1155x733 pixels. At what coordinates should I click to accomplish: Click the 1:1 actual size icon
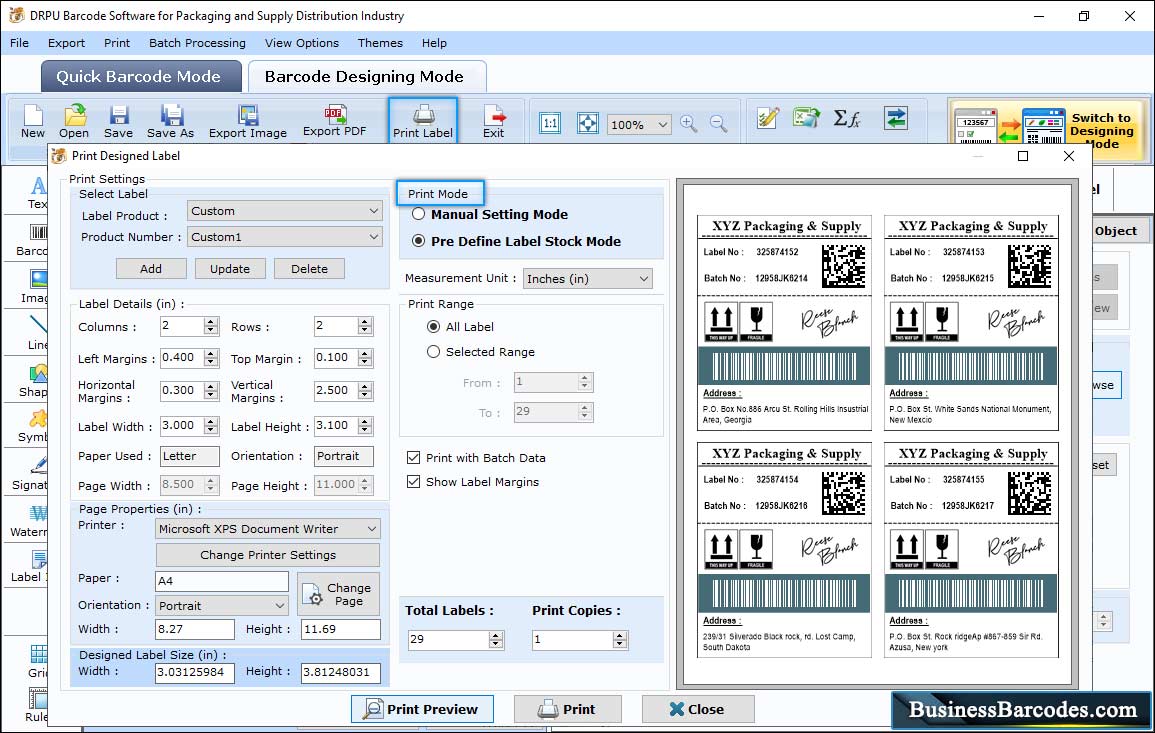click(x=550, y=123)
